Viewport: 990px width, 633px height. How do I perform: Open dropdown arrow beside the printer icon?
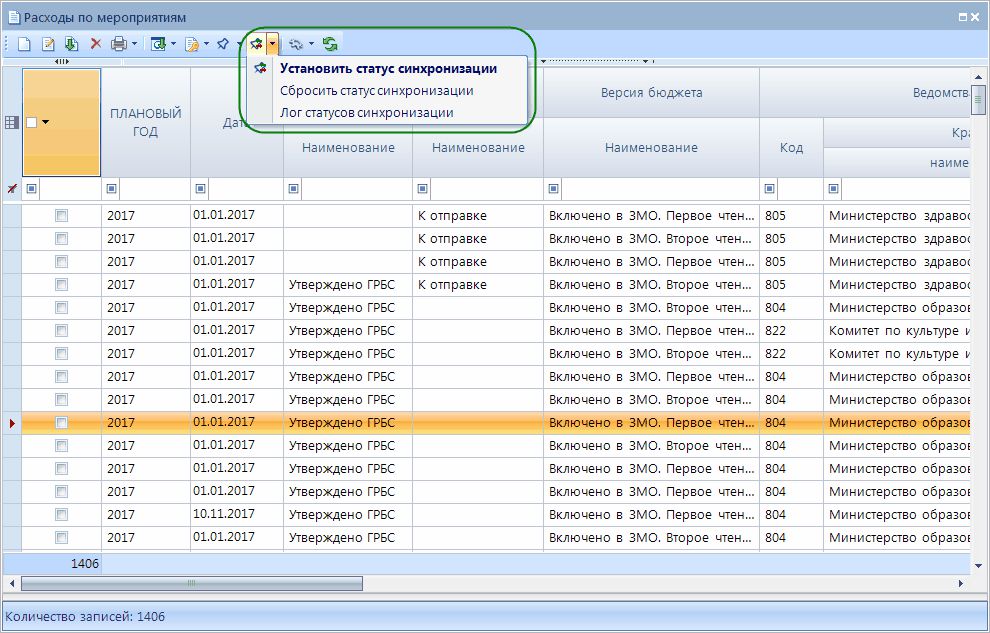[134, 44]
